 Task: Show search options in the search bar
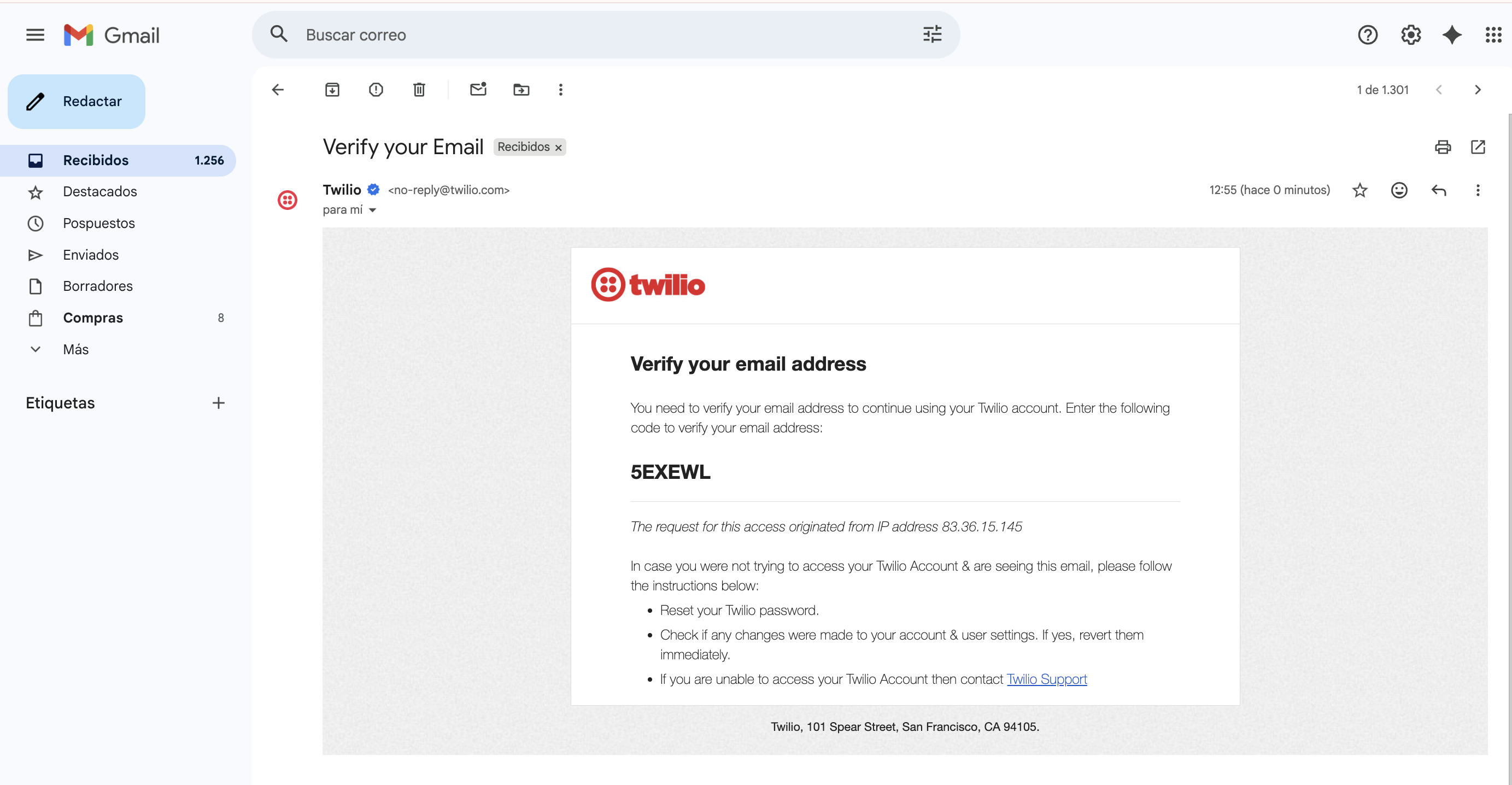pos(932,34)
